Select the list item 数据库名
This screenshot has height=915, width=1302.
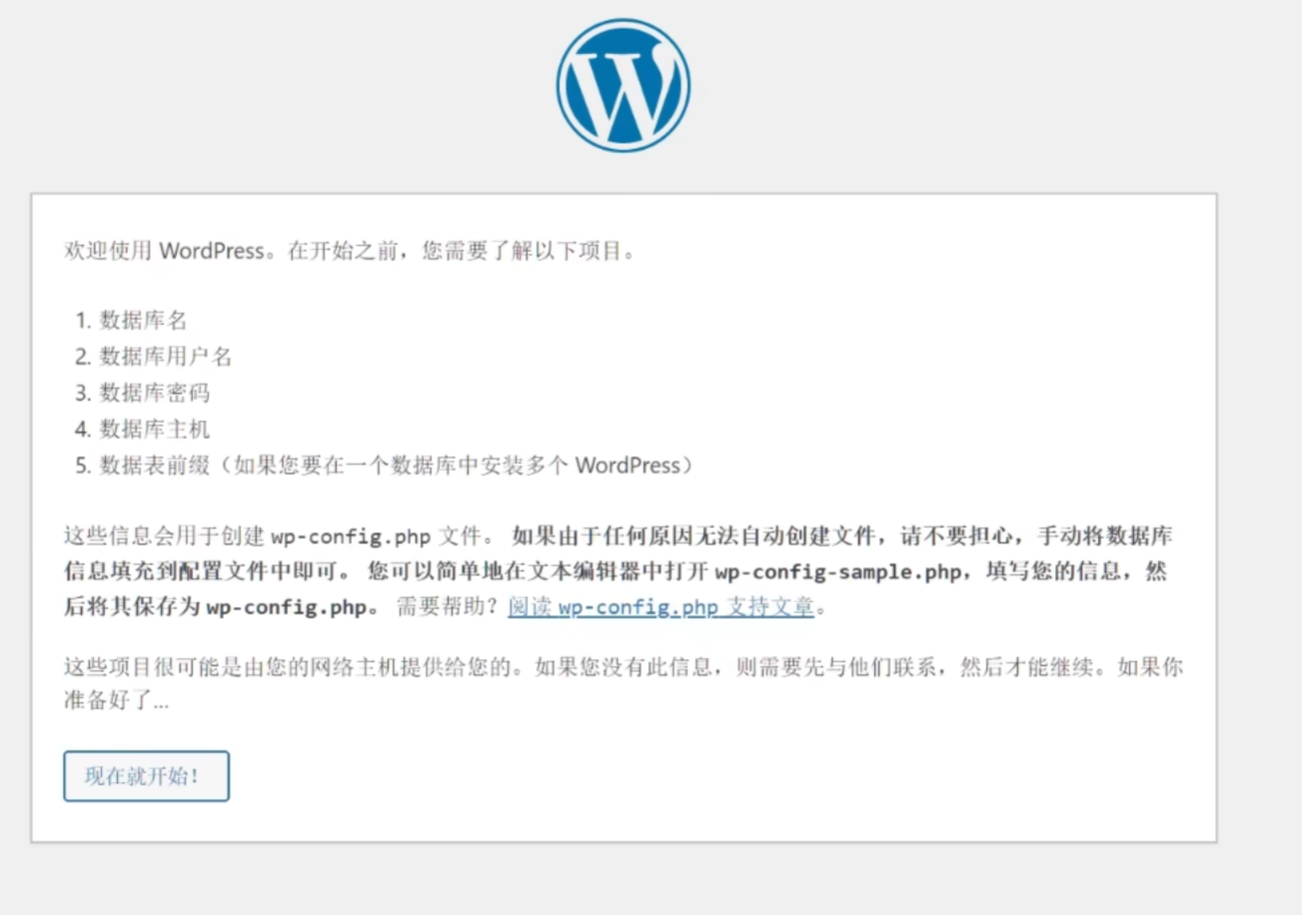[143, 320]
